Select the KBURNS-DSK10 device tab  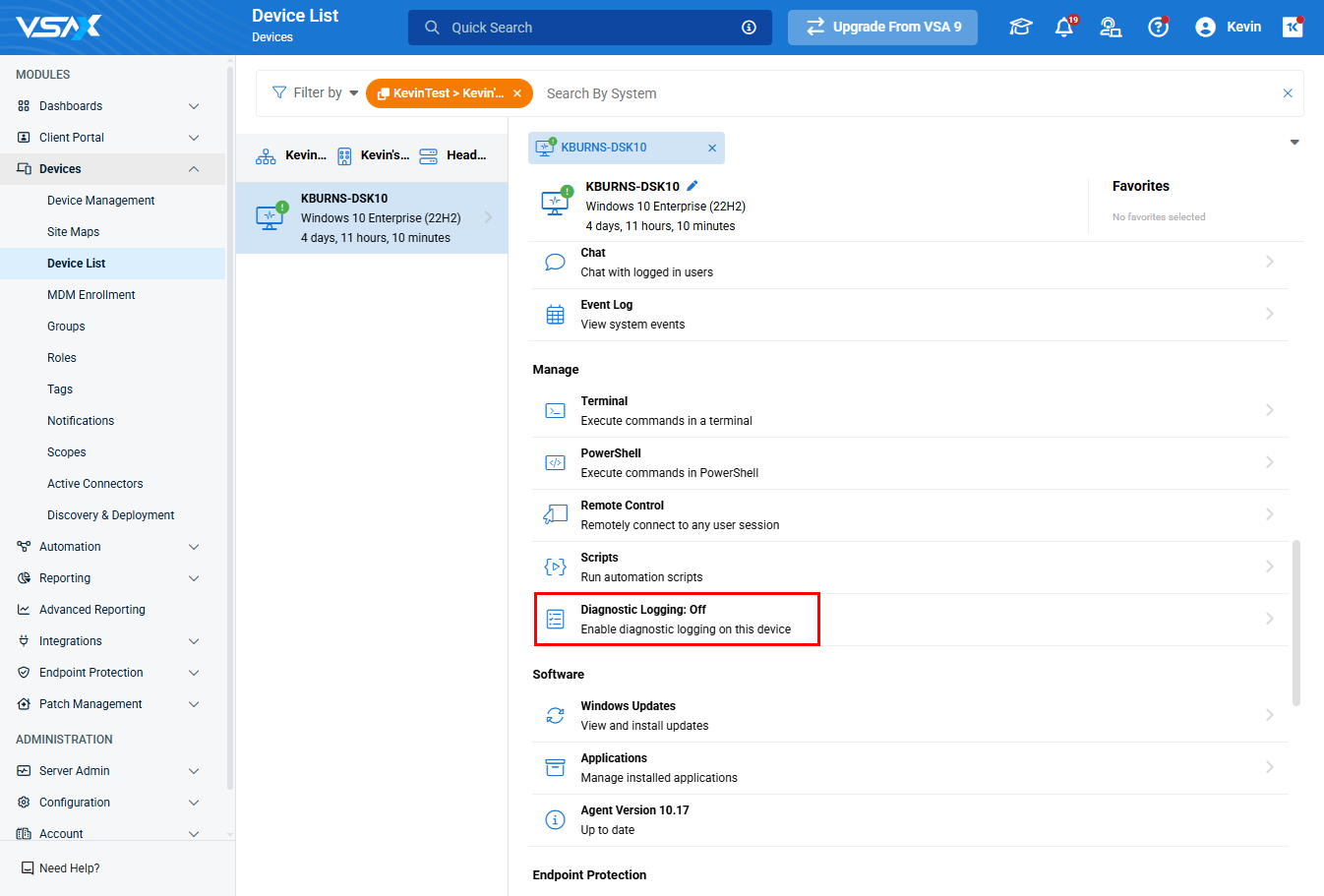pos(627,148)
